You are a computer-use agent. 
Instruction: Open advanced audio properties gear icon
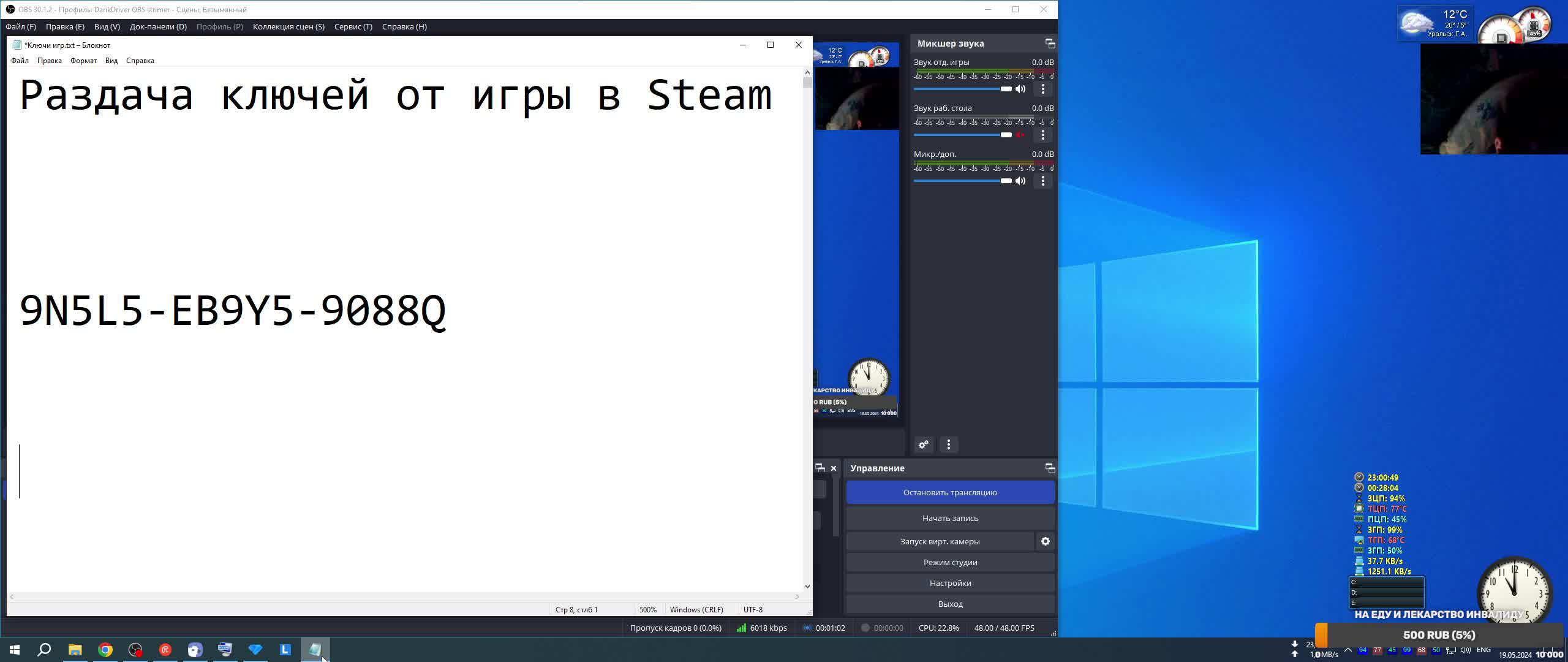pyautogui.click(x=924, y=444)
